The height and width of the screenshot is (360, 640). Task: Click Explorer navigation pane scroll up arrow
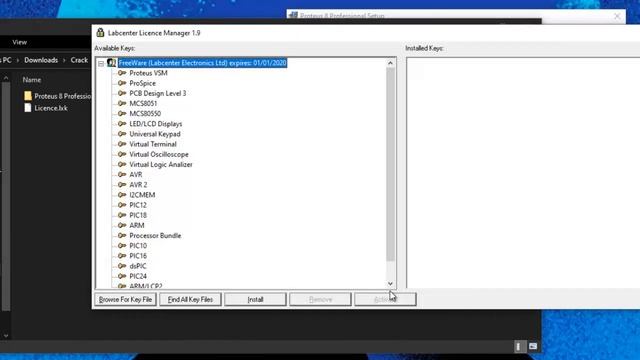(x=6, y=78)
